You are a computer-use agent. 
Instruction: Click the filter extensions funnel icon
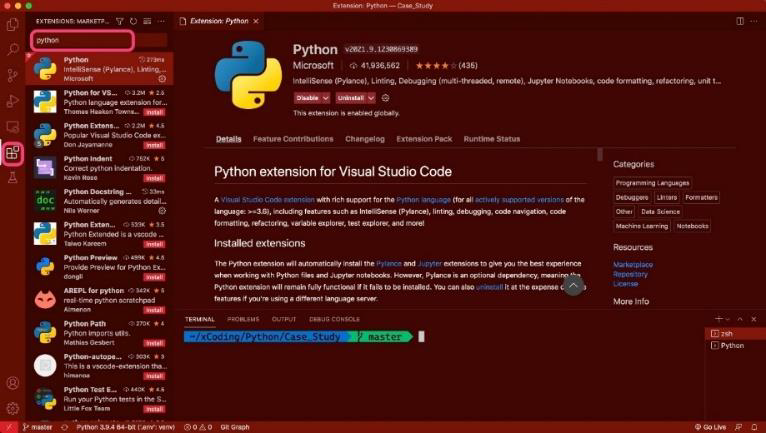(120, 20)
